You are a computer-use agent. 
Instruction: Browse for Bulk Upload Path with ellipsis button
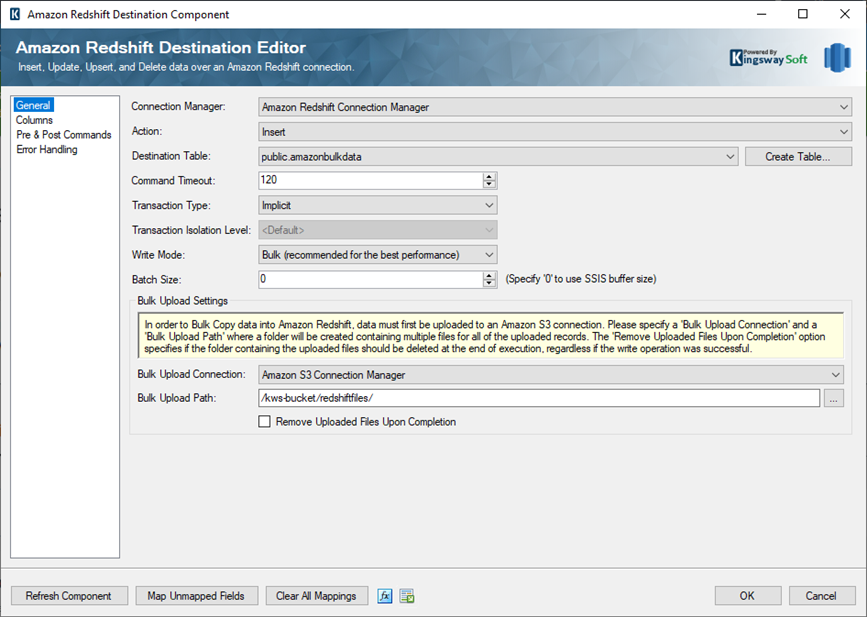click(x=834, y=398)
